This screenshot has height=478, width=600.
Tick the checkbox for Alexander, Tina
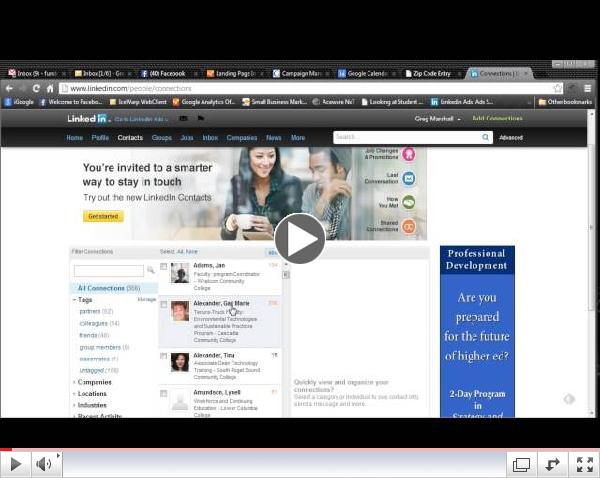click(x=163, y=356)
